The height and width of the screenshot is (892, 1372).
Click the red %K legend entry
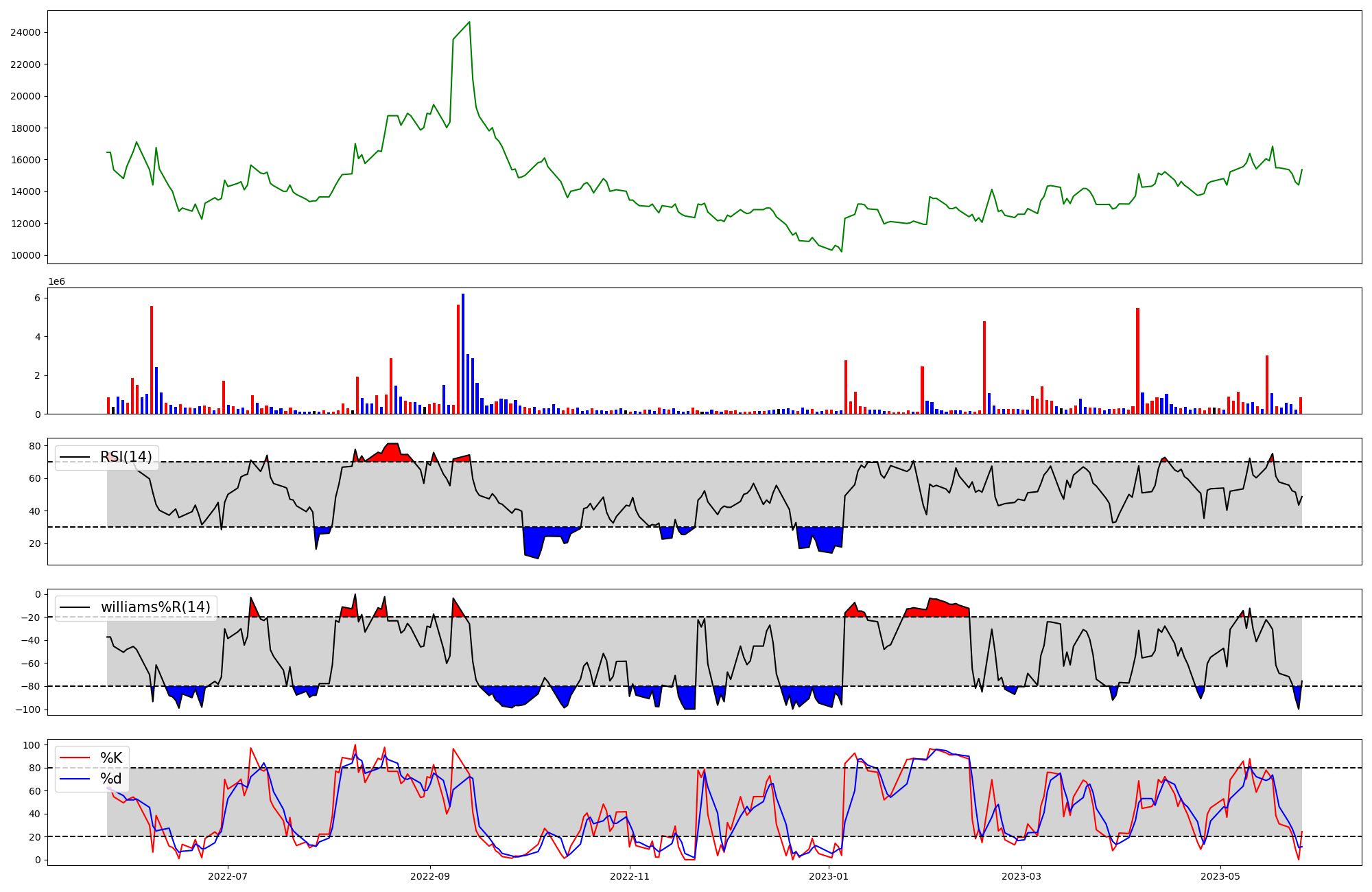coord(110,758)
